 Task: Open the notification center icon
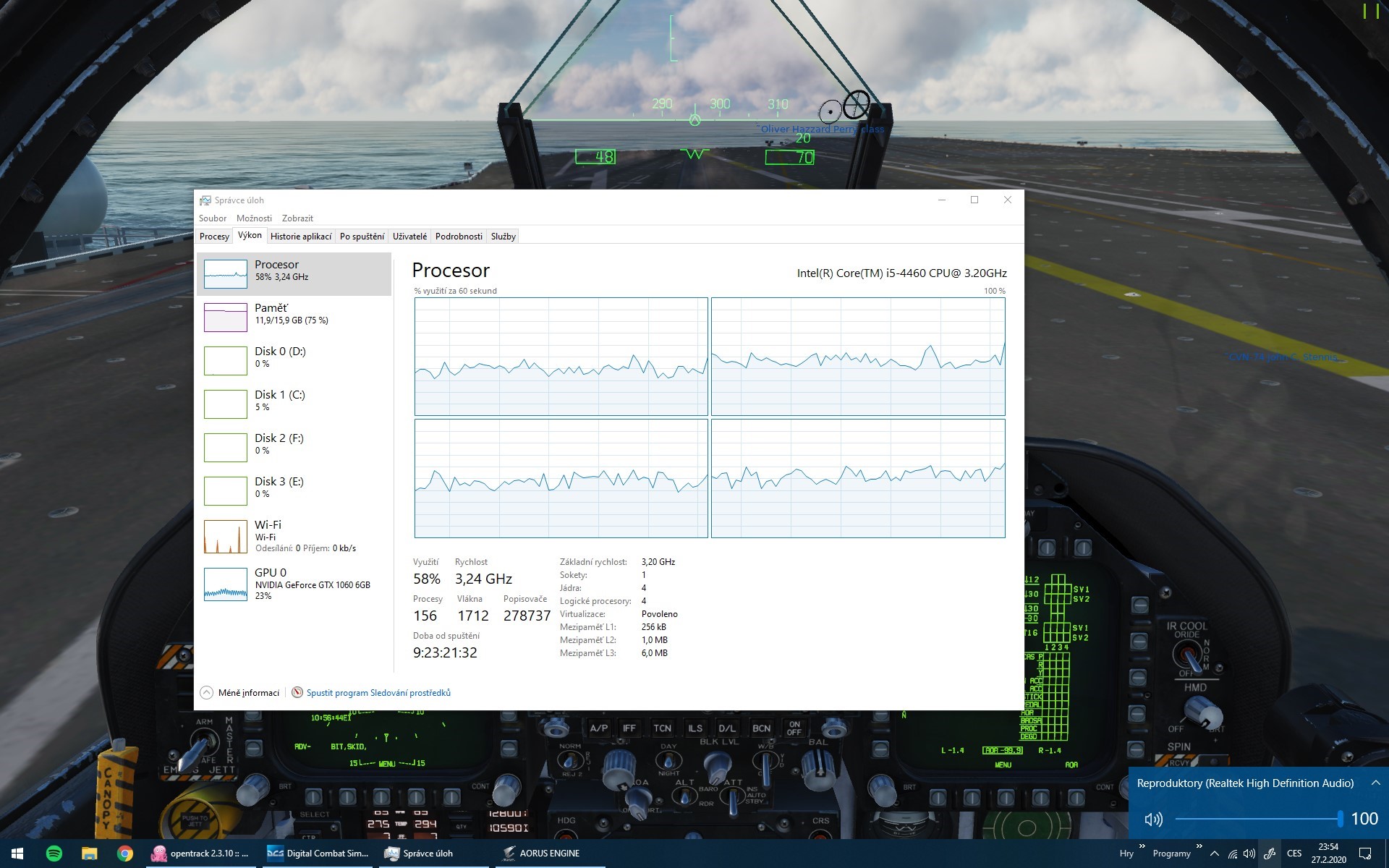(1365, 854)
